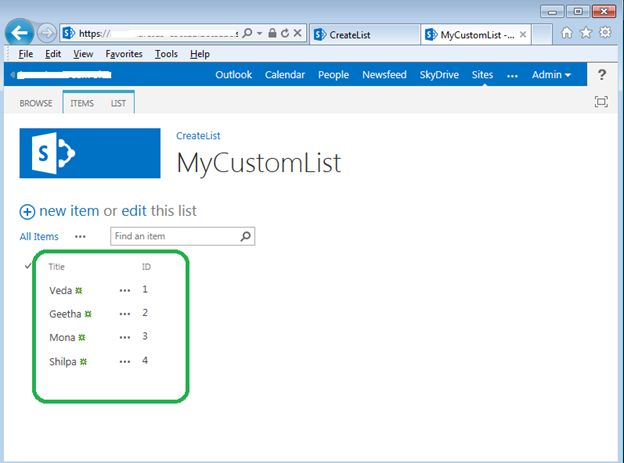Open People in suite bar
The image size is (624, 463).
[x=333, y=75]
